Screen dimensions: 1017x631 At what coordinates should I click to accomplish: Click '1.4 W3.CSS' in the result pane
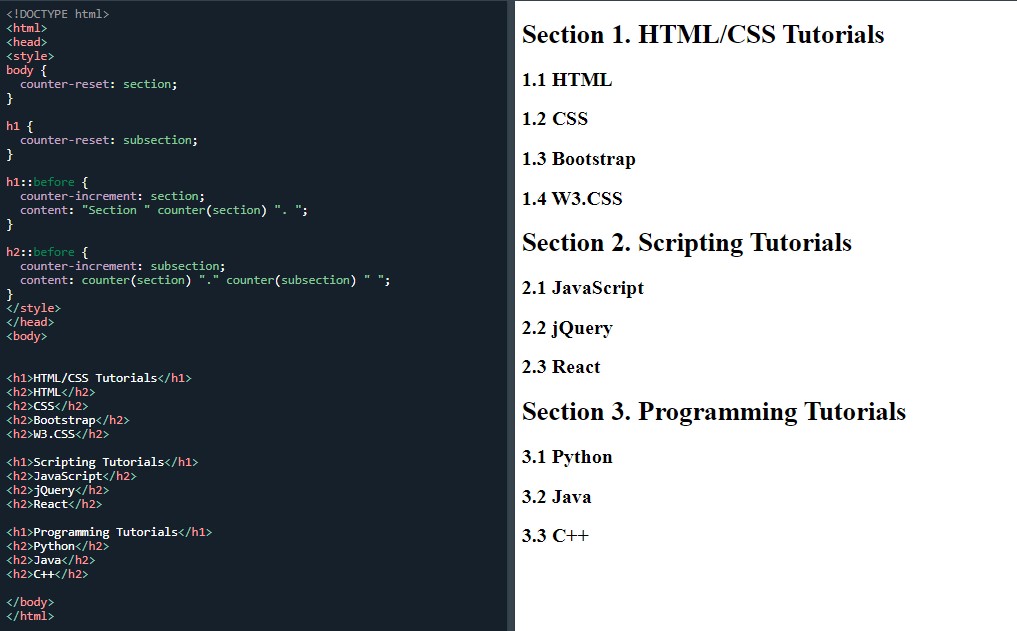[x=572, y=199]
